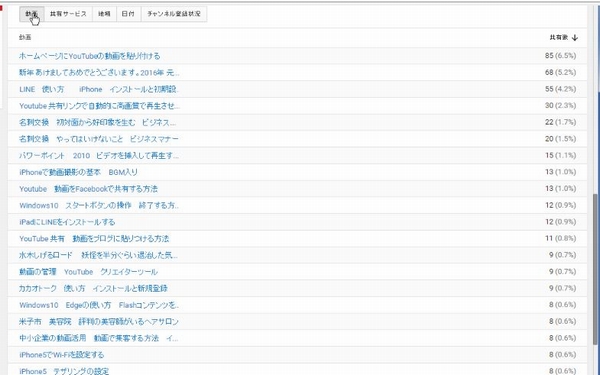Open パワーポイント 2010 ビデオを挿入 video
The width and height of the screenshot is (600, 375).
99,156
